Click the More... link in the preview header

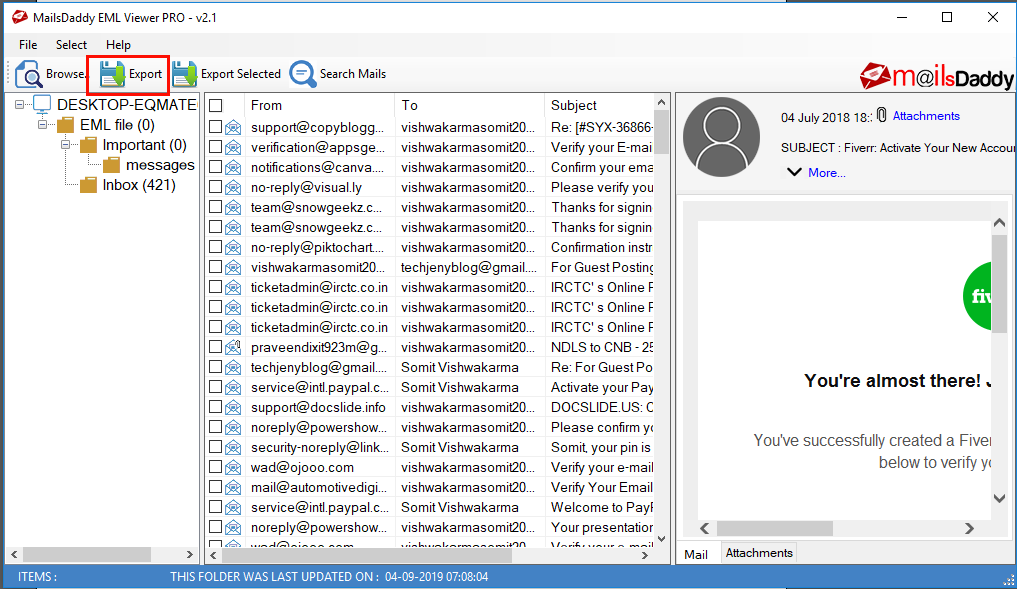click(826, 173)
